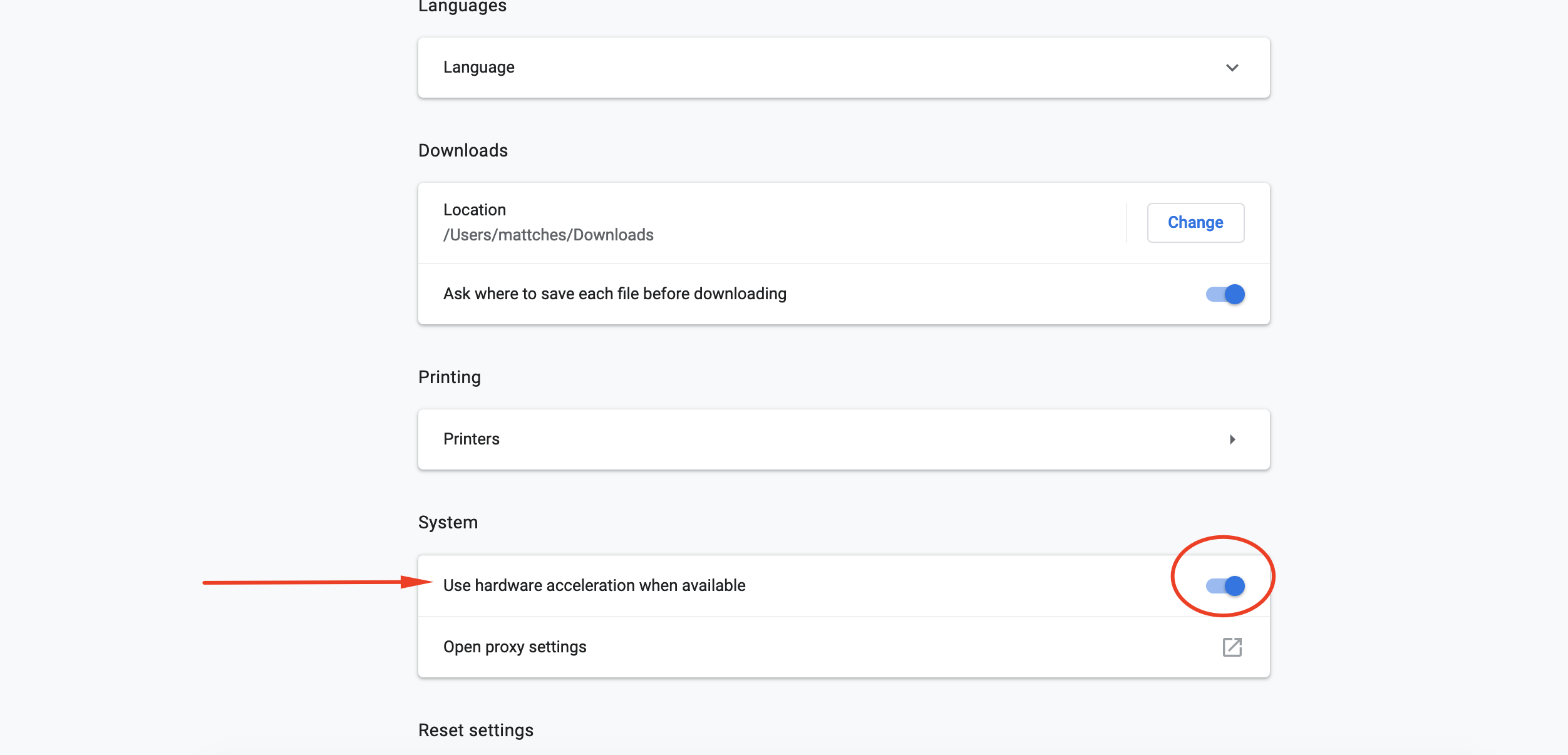Click the Location label in Downloads
Image resolution: width=1568 pixels, height=755 pixels.
(474, 210)
